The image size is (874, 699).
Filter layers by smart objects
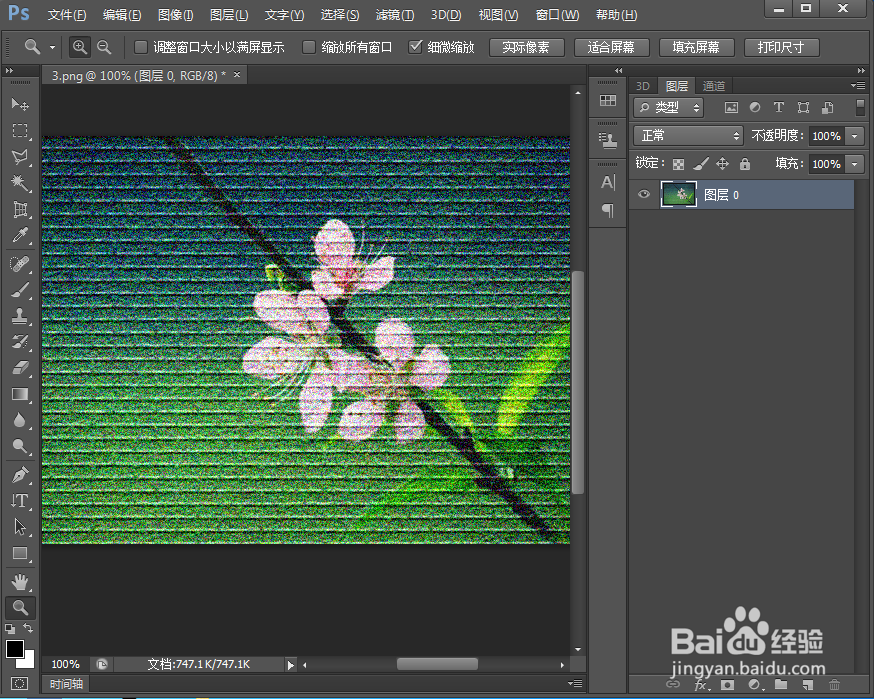[828, 108]
